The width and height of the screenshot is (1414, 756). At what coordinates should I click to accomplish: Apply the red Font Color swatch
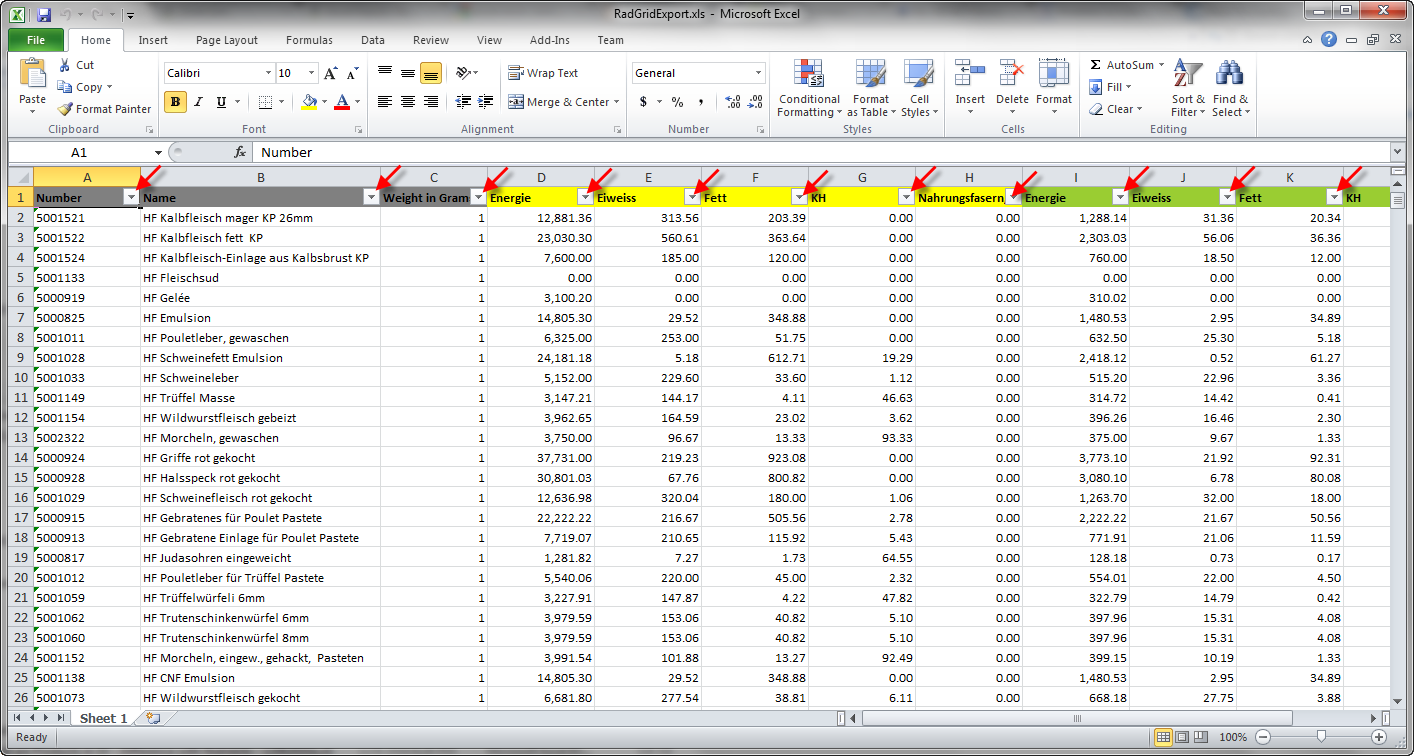343,102
